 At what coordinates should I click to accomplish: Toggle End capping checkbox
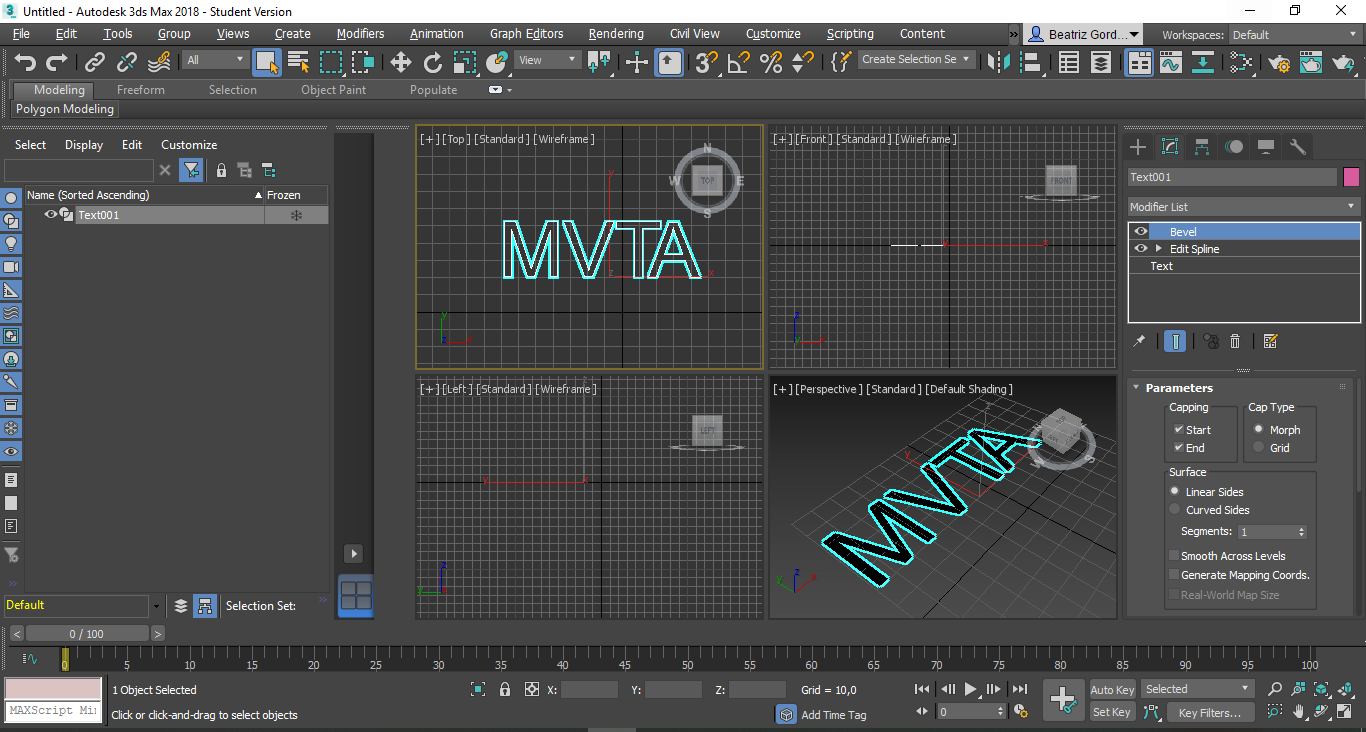click(x=1179, y=447)
